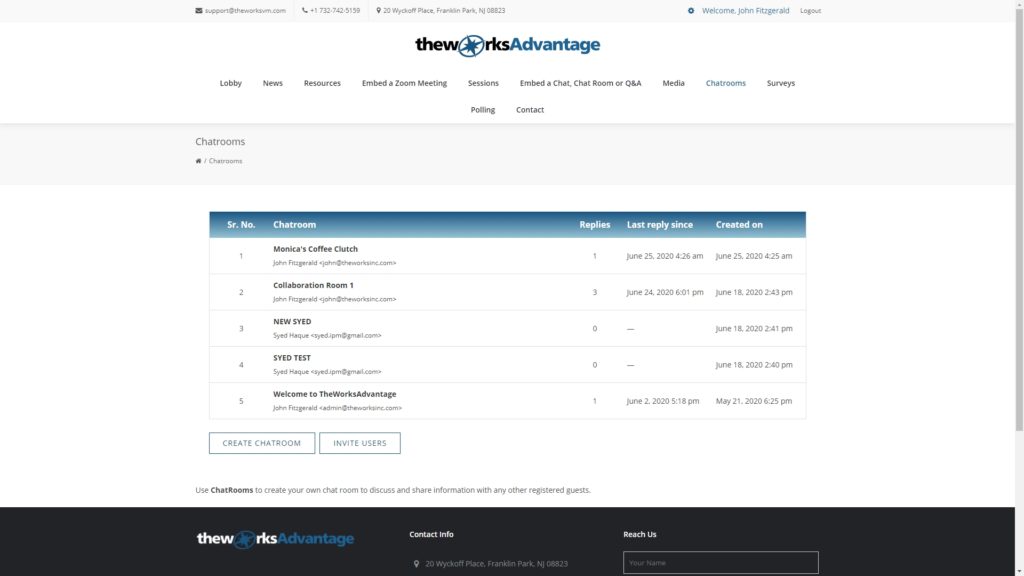Click admin@theworksinc.com author text

(x=360, y=408)
